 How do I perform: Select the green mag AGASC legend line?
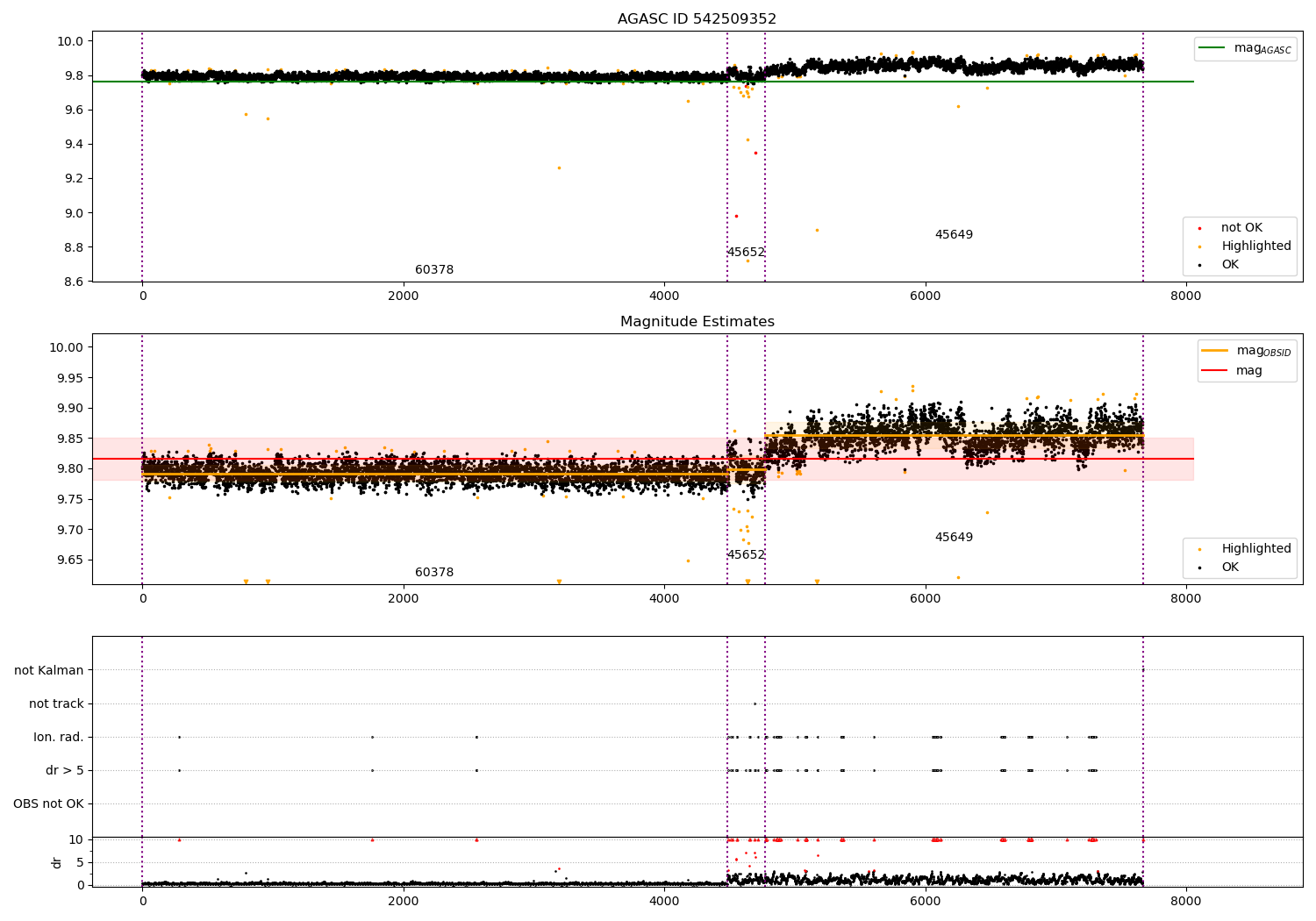coord(1212,48)
